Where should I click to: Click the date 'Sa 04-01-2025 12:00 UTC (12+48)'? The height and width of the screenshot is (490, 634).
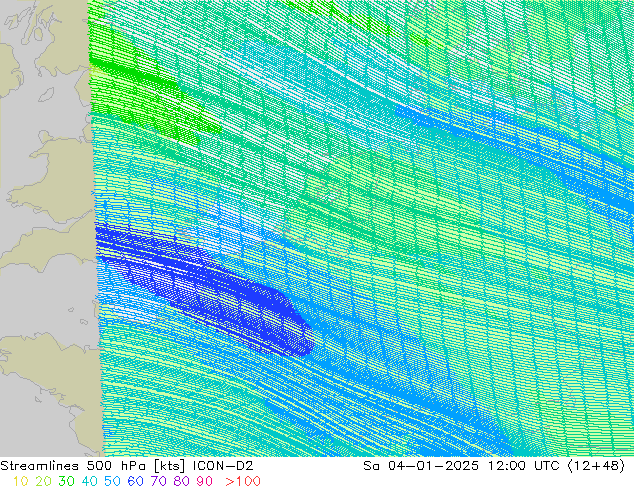click(494, 466)
